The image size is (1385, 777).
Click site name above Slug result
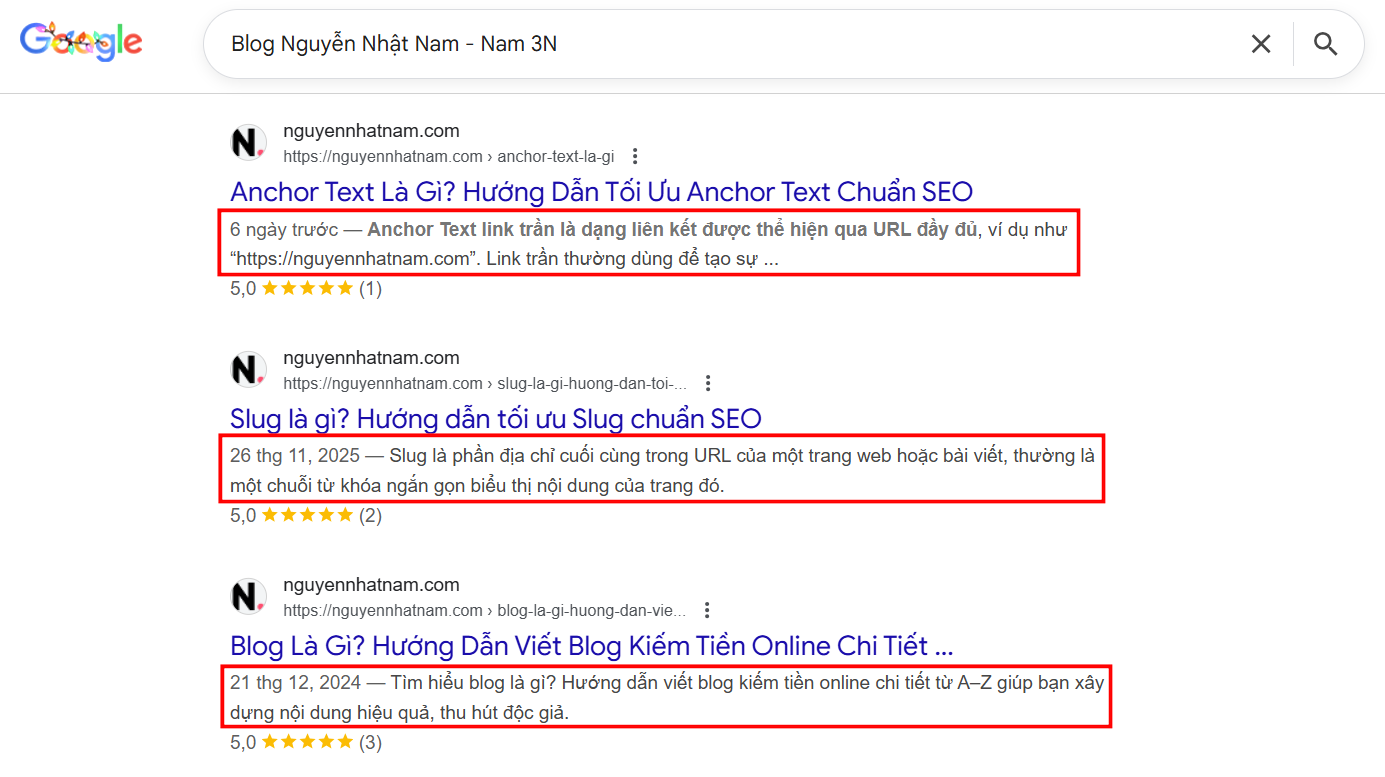coord(371,357)
